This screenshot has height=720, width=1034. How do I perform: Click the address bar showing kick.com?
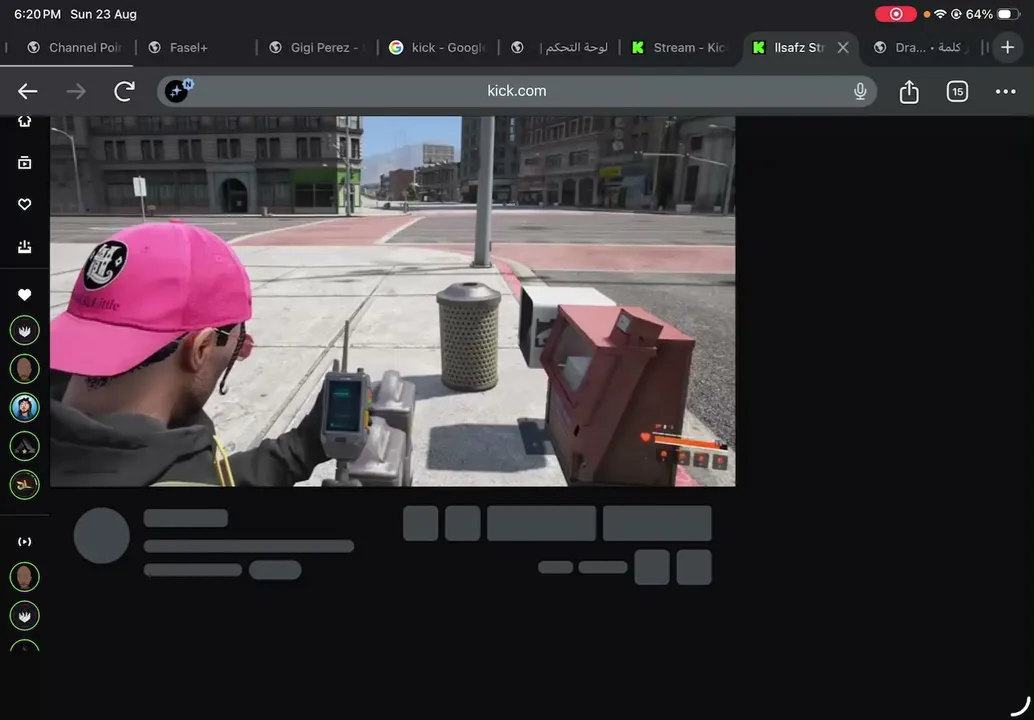(516, 91)
